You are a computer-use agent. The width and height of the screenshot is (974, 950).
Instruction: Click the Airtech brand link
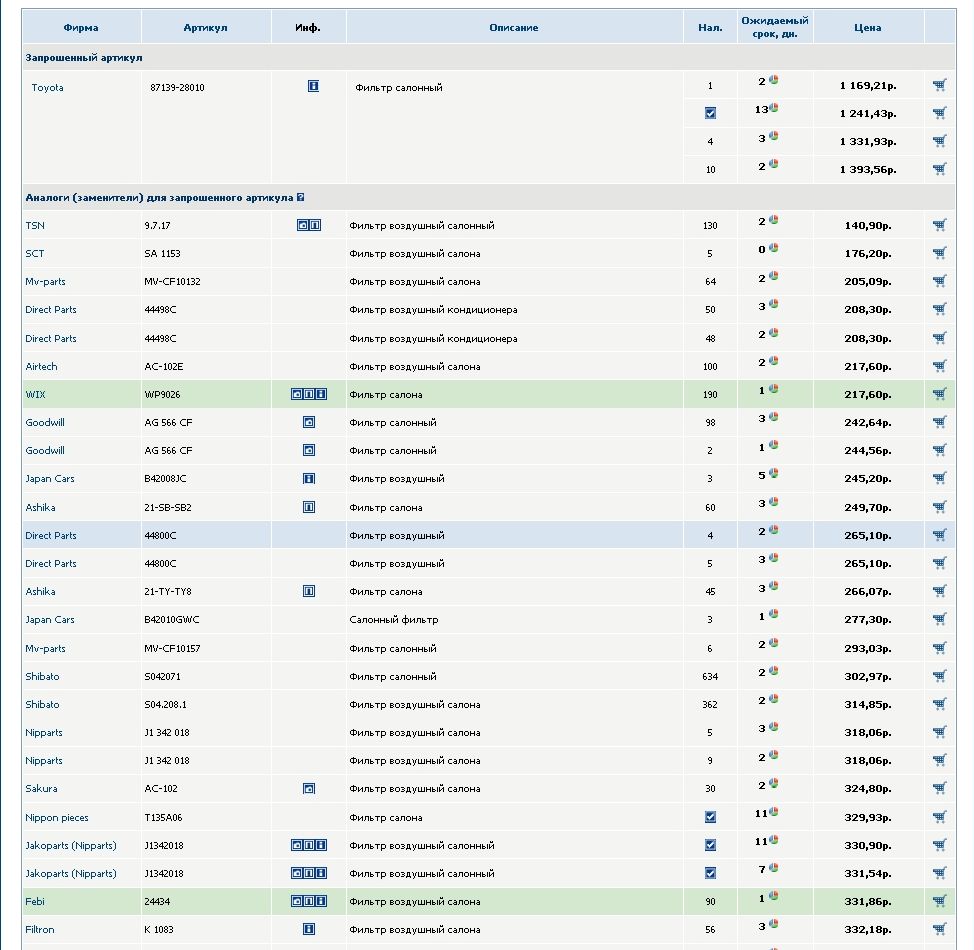click(x=41, y=367)
